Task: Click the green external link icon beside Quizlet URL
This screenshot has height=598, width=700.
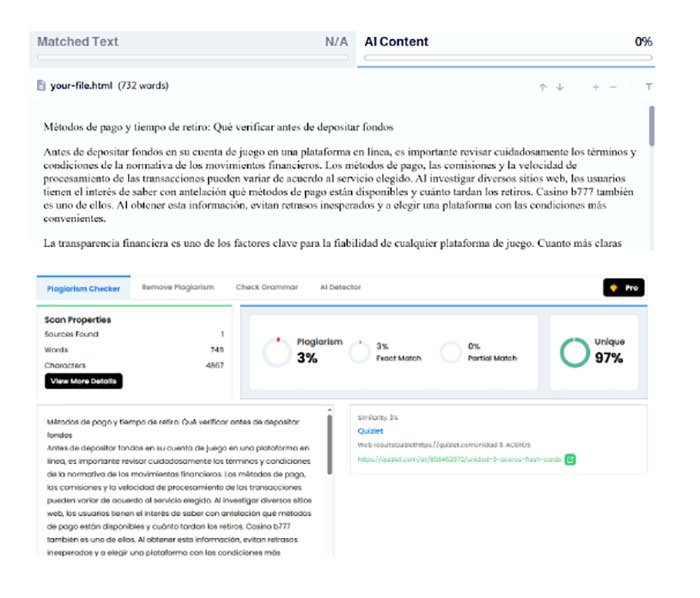Action: tap(570, 460)
